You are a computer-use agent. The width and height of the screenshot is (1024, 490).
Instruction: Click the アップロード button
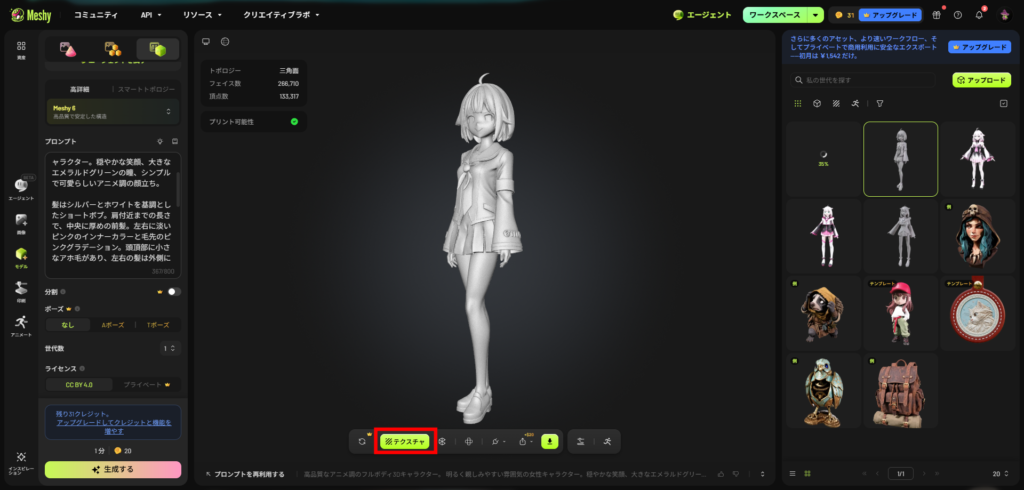982,80
